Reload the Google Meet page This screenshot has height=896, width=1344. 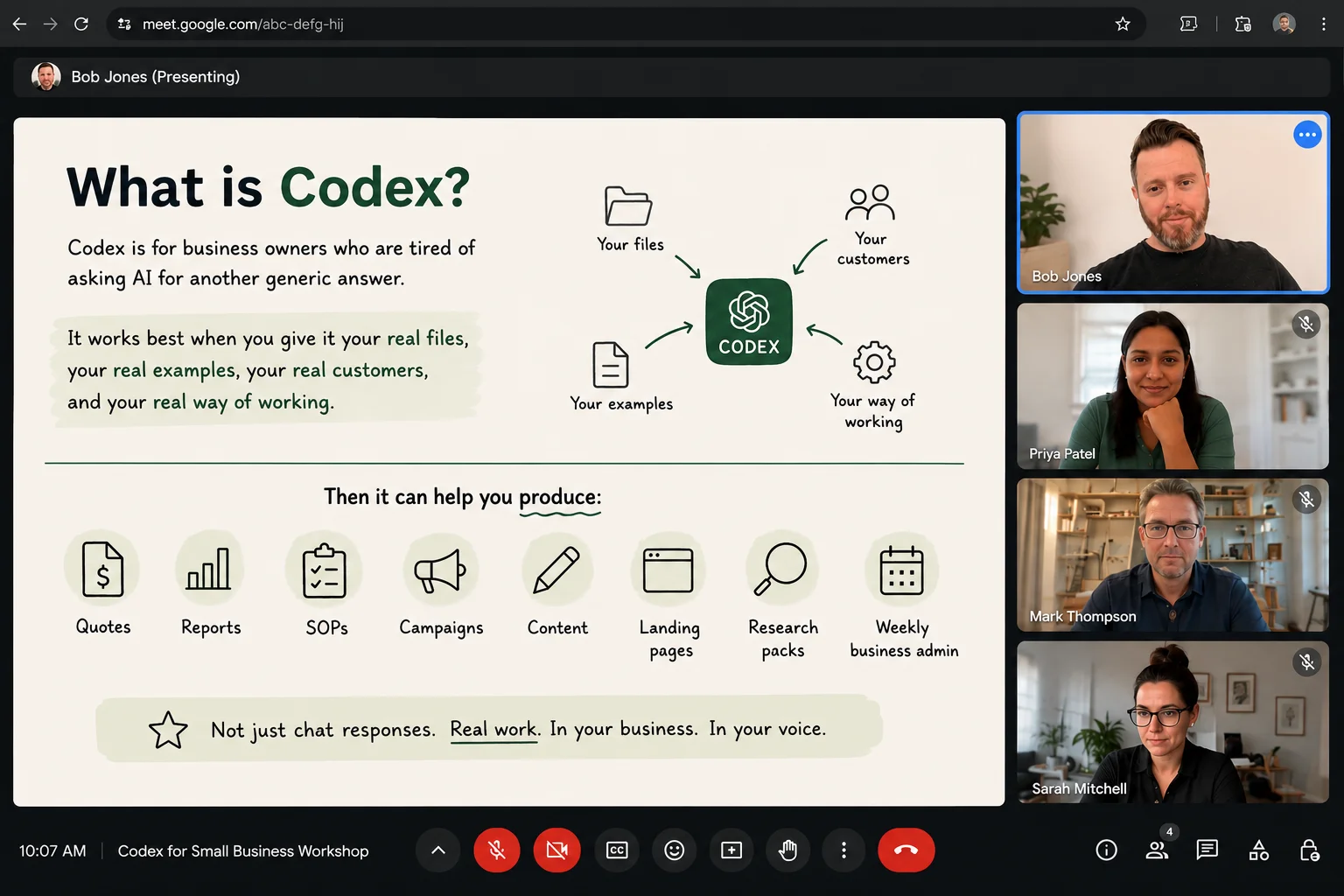coord(81,24)
